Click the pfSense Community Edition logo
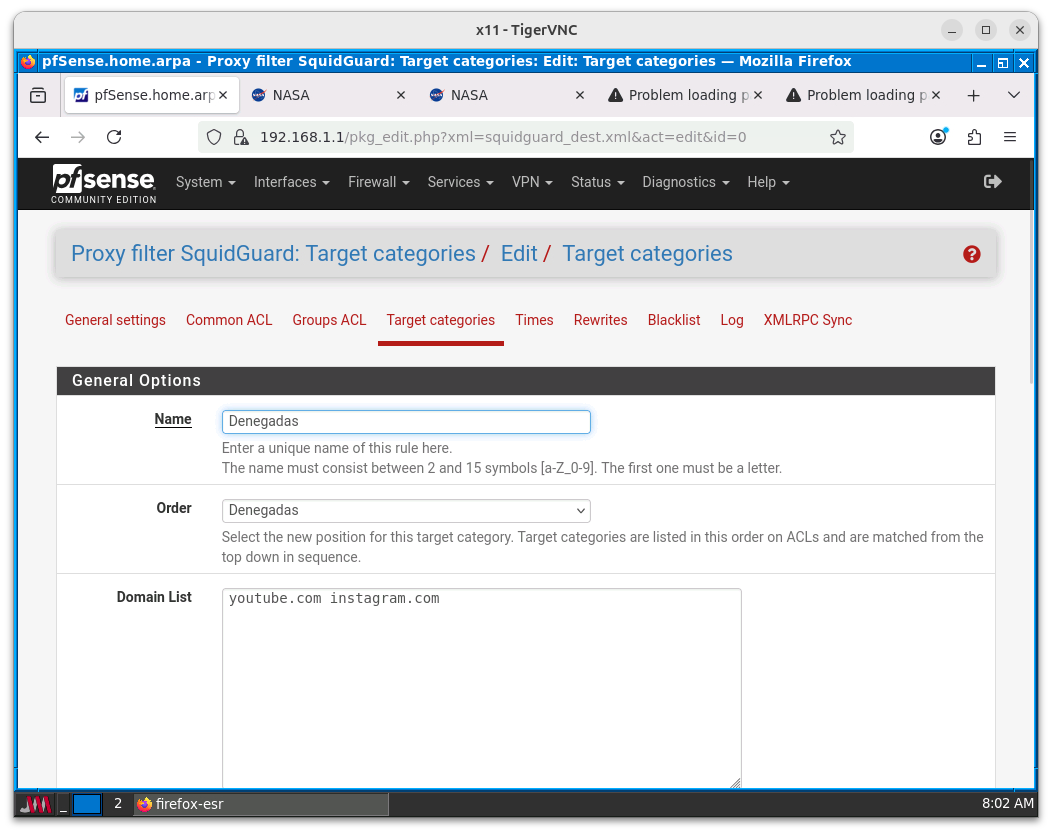 [104, 183]
